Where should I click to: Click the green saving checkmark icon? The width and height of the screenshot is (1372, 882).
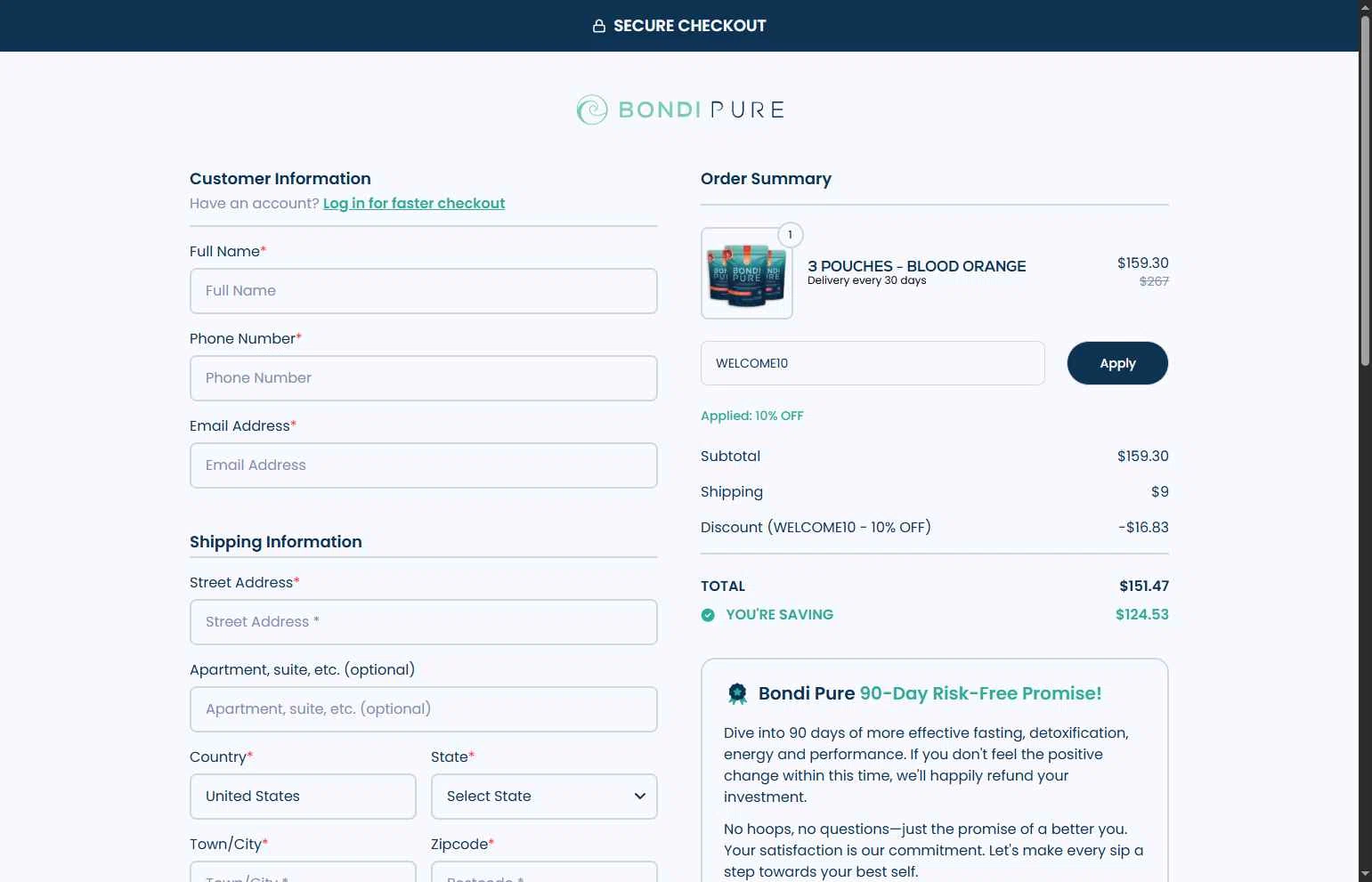(708, 615)
